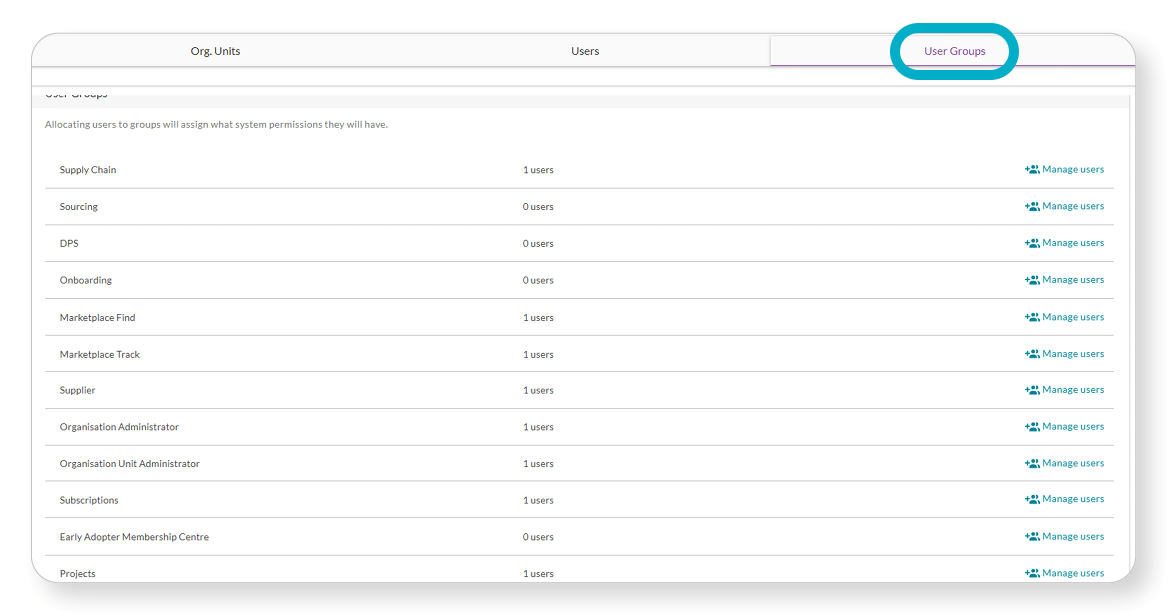Click the 1 users count for Supplier
Viewport: 1168px width, 615px height.
[x=538, y=391]
